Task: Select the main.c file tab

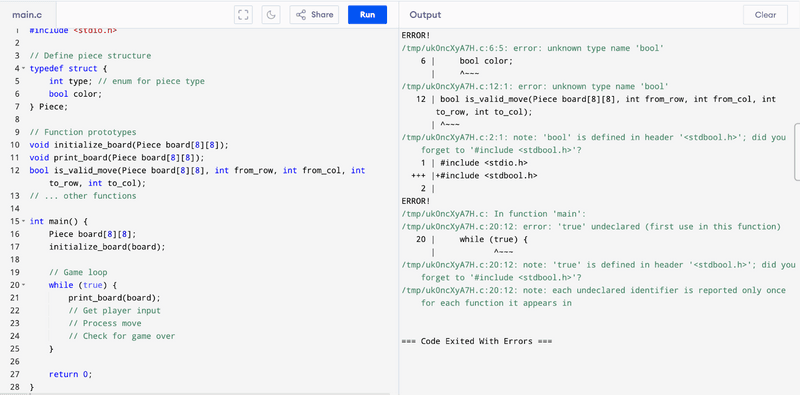Action: click(x=27, y=15)
